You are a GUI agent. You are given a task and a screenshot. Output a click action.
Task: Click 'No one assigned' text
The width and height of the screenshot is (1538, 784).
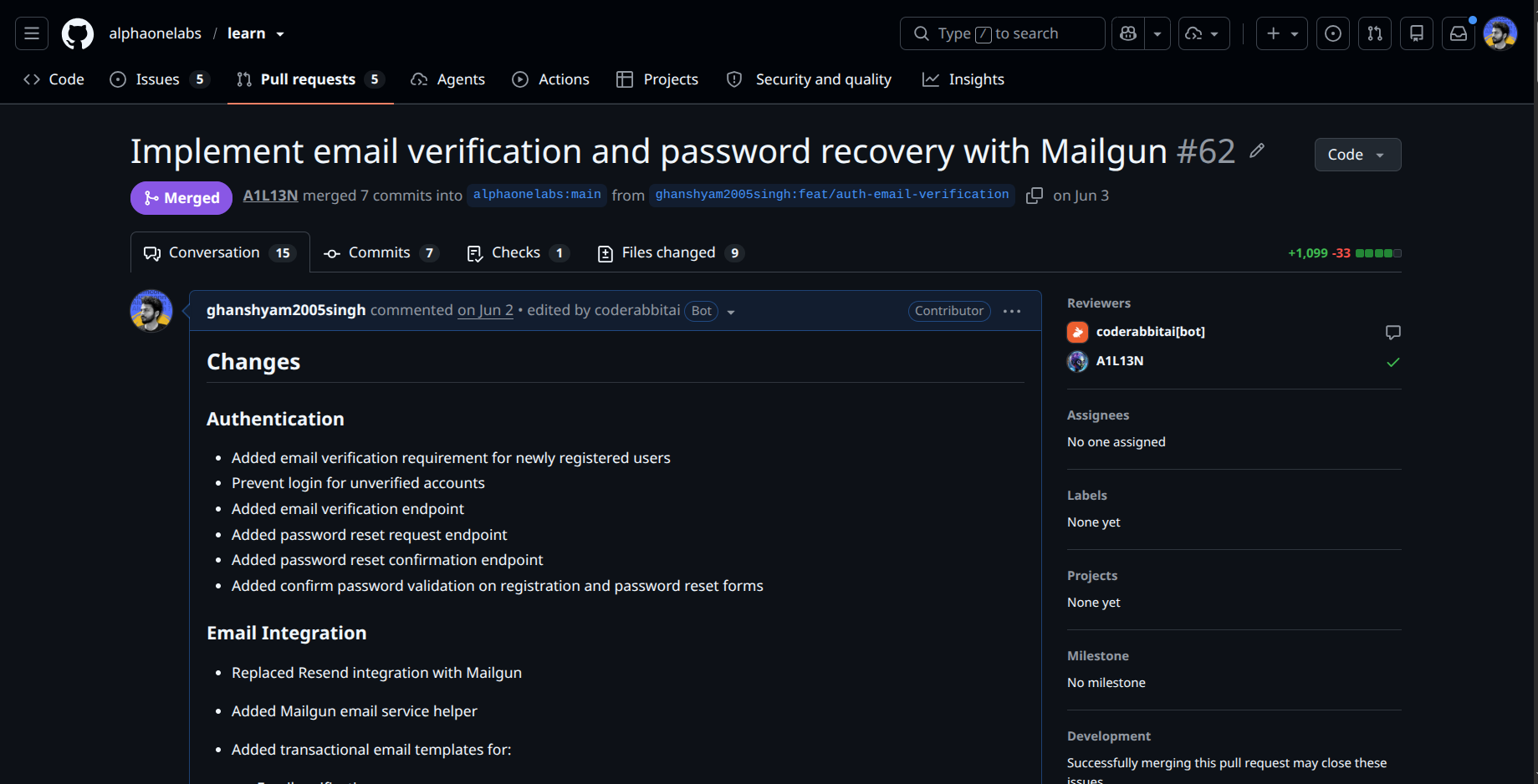[1116, 442]
